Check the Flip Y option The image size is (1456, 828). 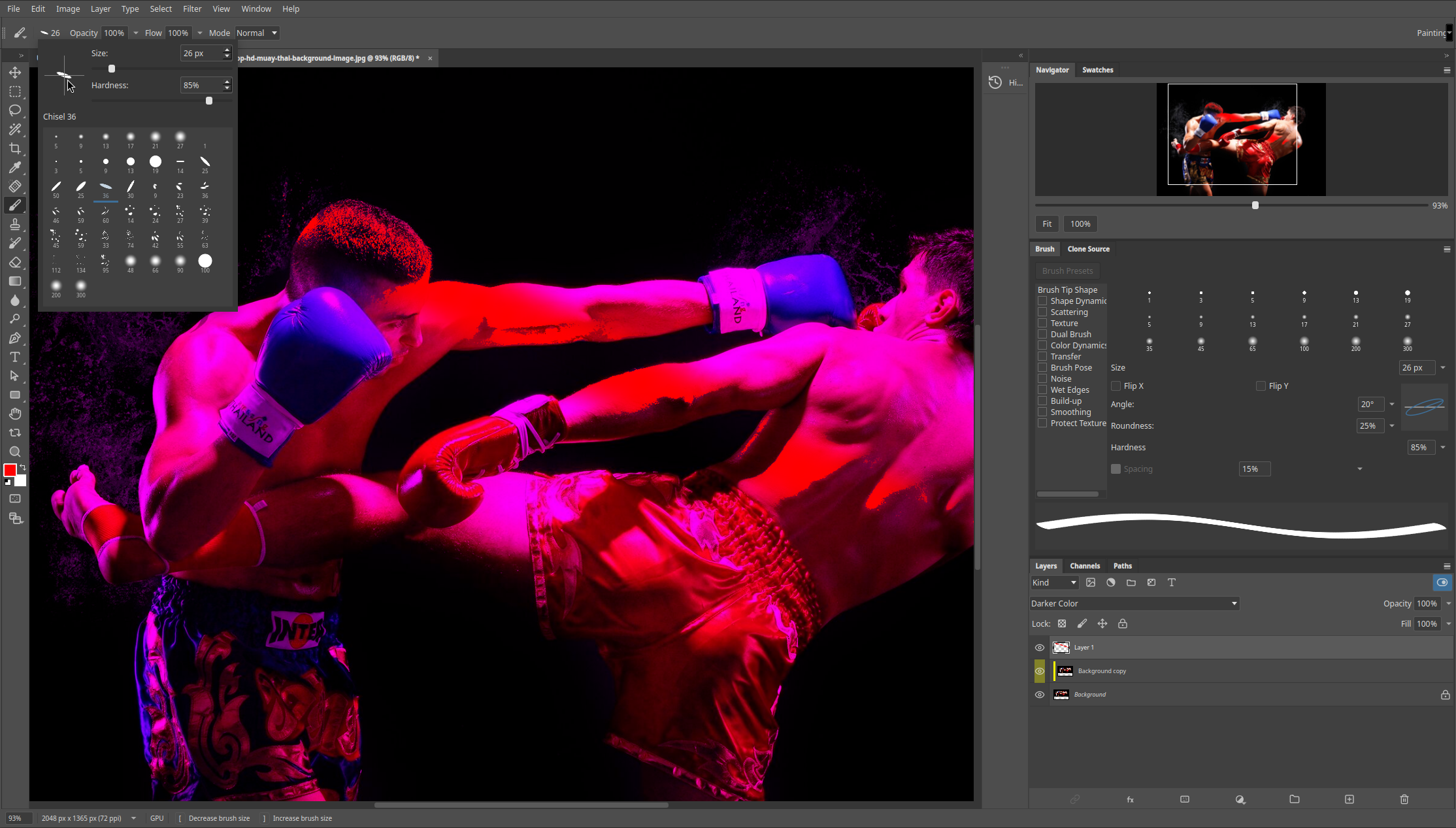point(1261,386)
